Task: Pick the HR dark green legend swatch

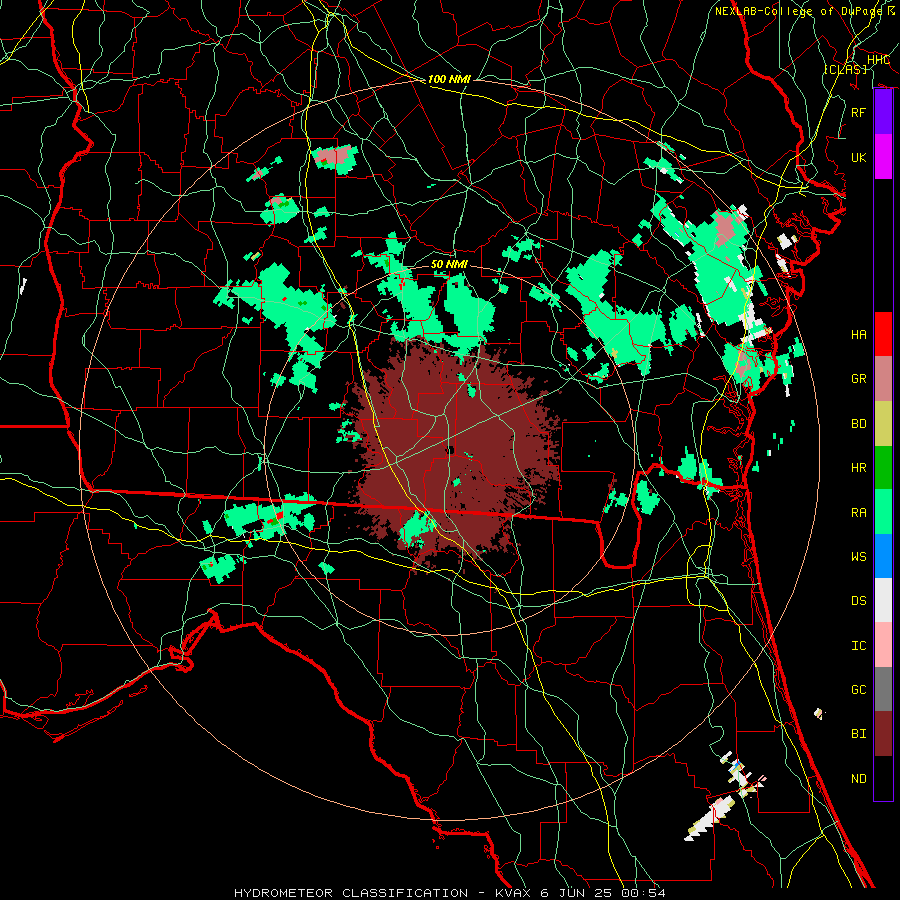Action: (883, 467)
